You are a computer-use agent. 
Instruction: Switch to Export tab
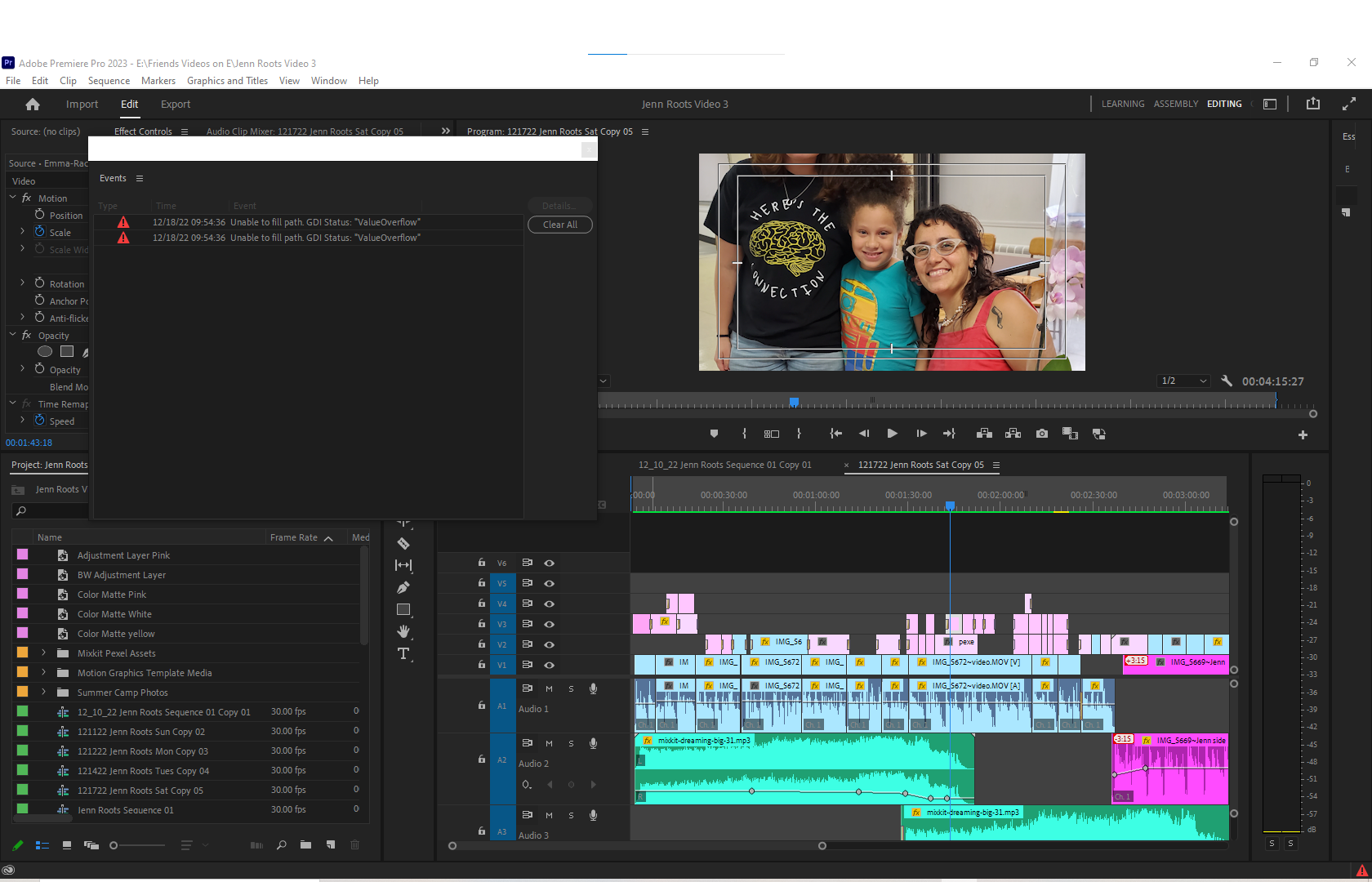pos(176,105)
